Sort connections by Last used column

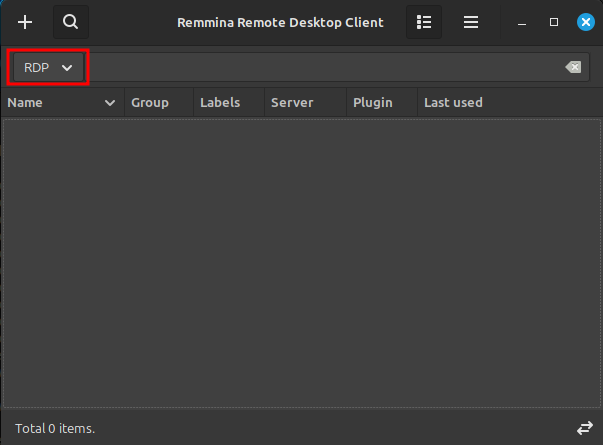[510, 103]
